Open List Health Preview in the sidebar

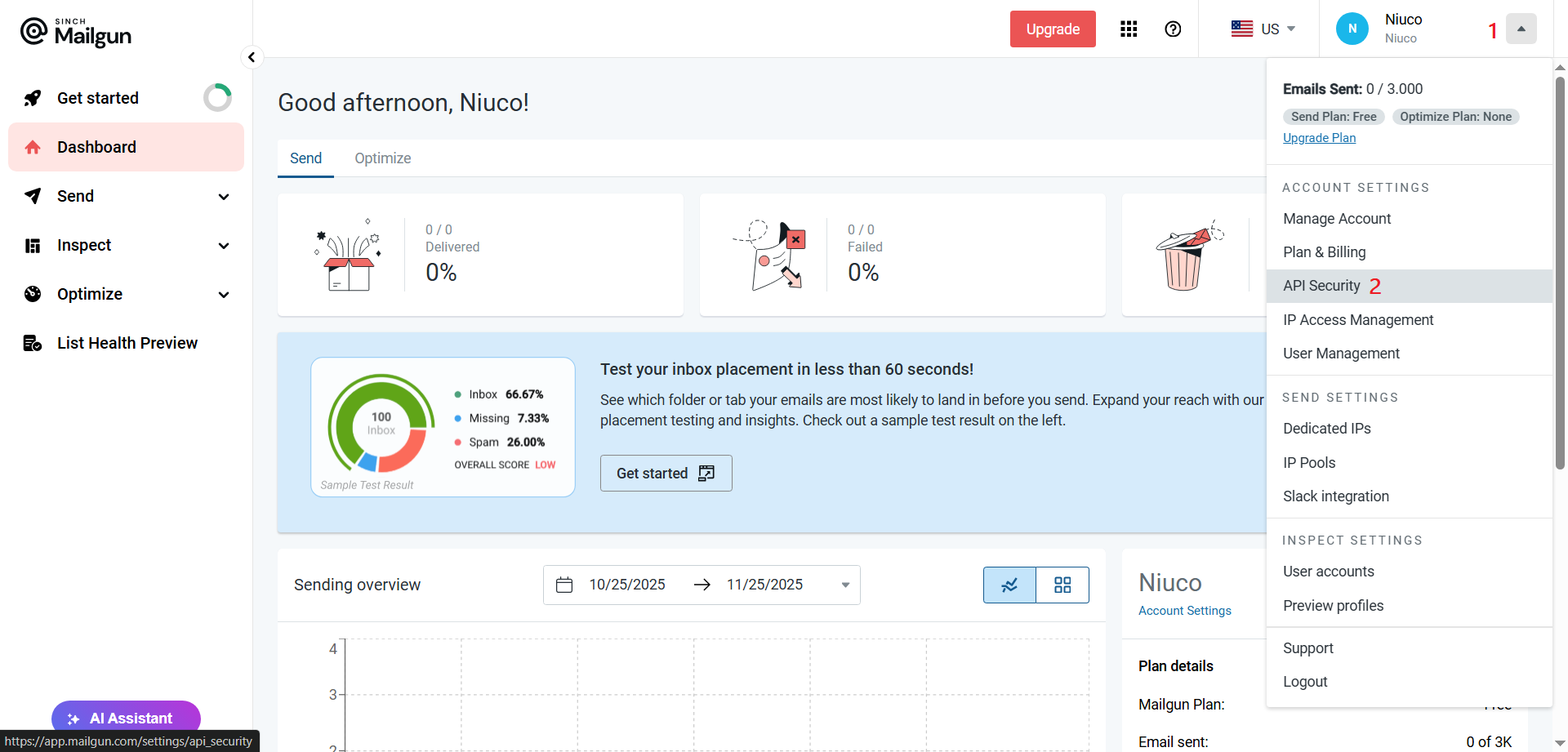point(126,343)
